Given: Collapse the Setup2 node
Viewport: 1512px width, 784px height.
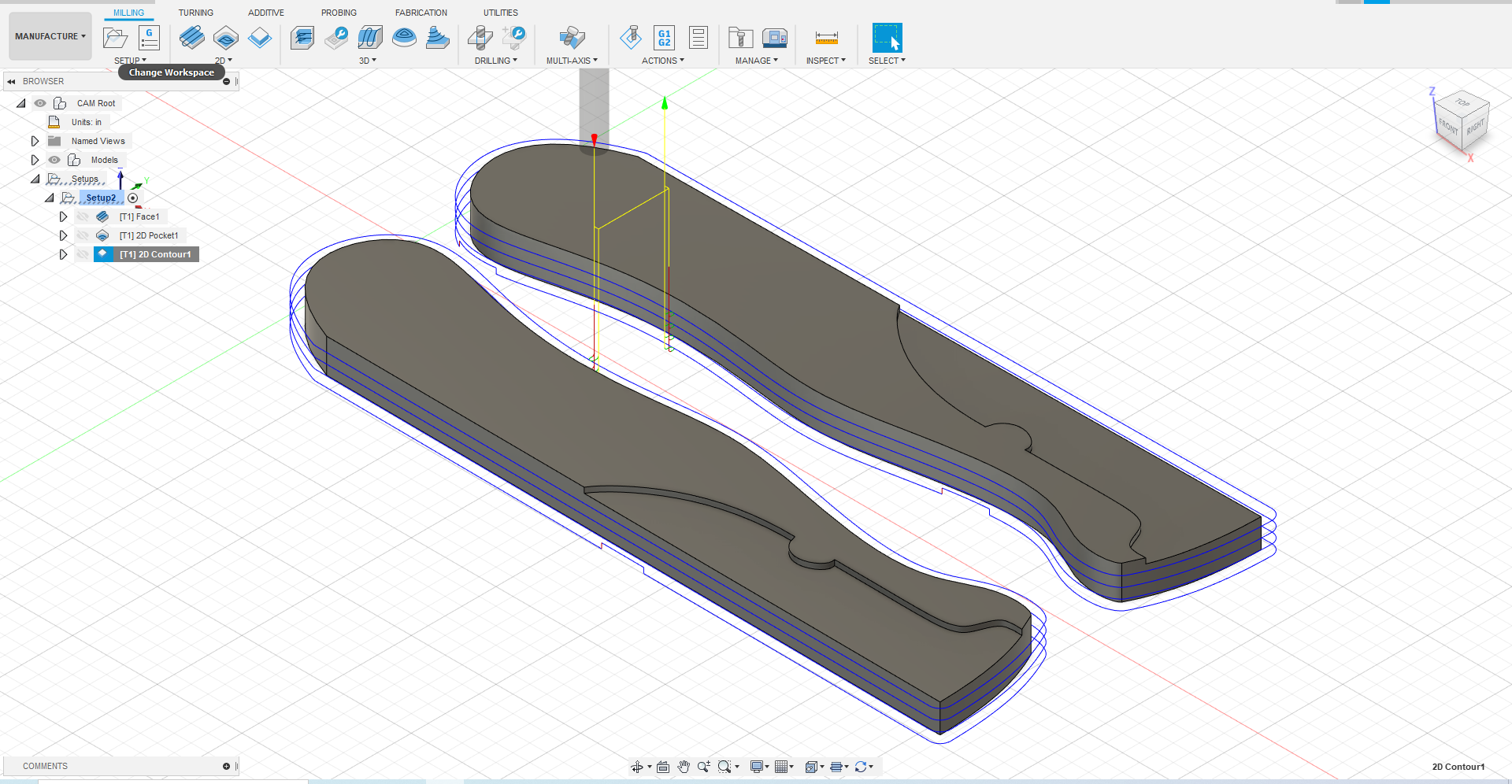Looking at the screenshot, I should pyautogui.click(x=50, y=198).
